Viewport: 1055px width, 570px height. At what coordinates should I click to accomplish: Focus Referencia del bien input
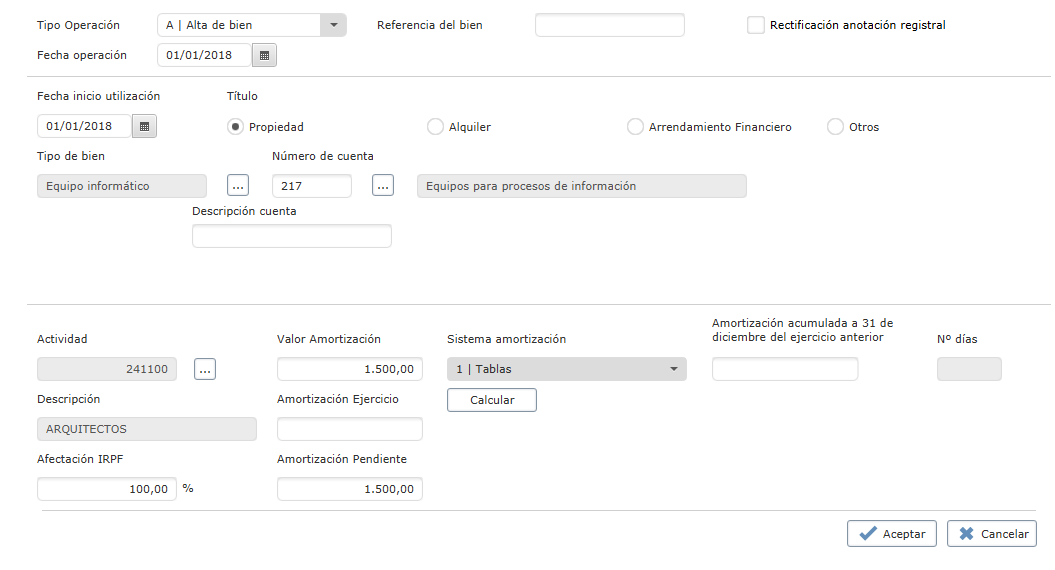coord(610,25)
